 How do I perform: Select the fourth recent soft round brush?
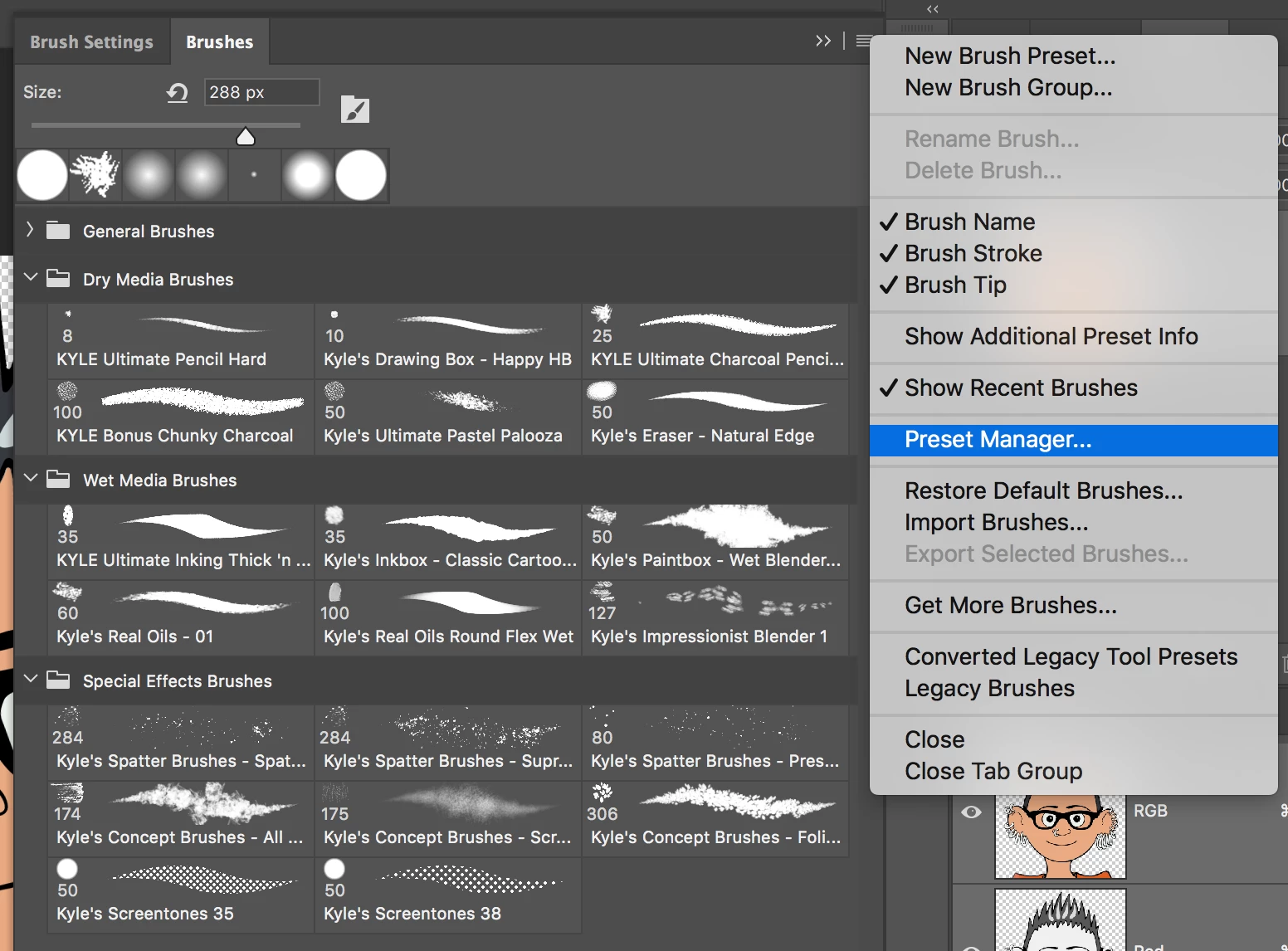tap(202, 175)
